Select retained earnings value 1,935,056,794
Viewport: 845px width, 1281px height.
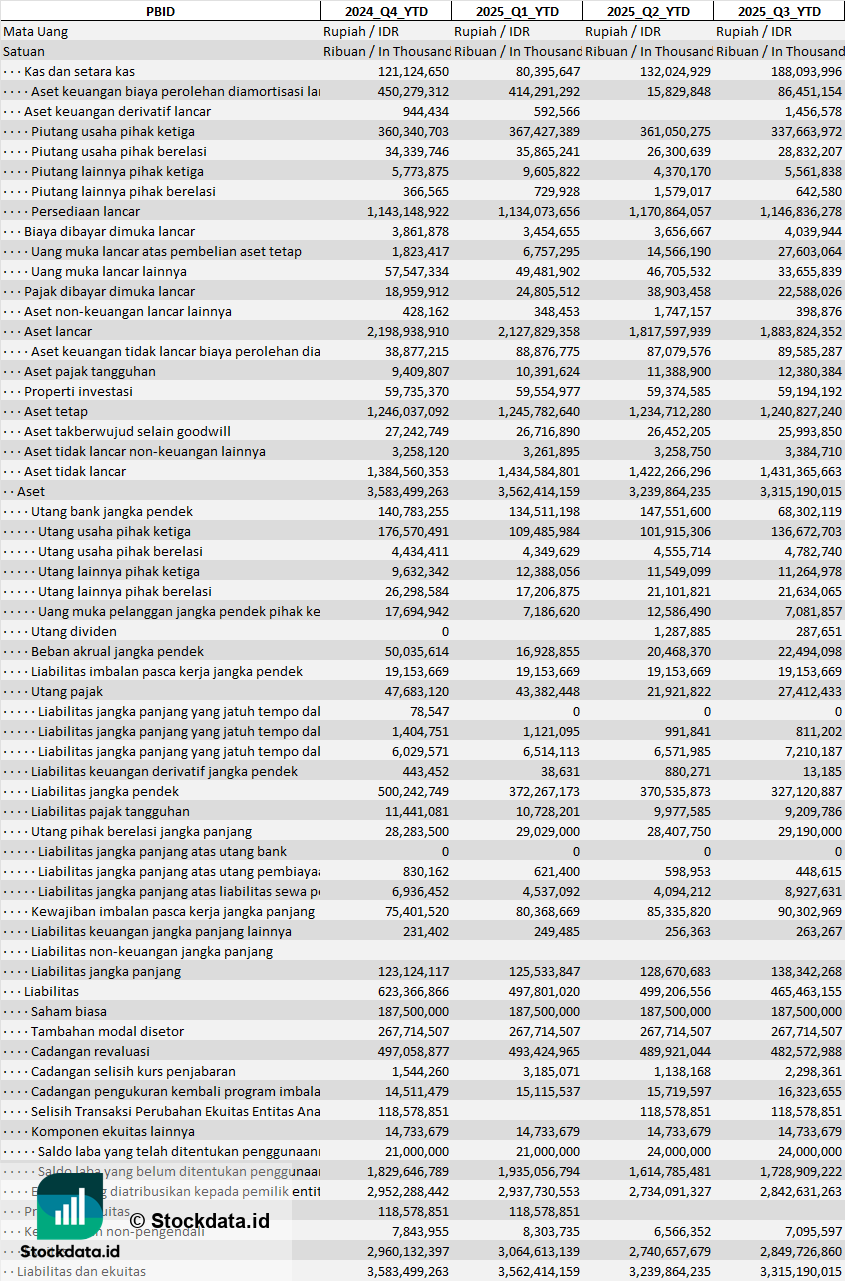pos(539,1171)
